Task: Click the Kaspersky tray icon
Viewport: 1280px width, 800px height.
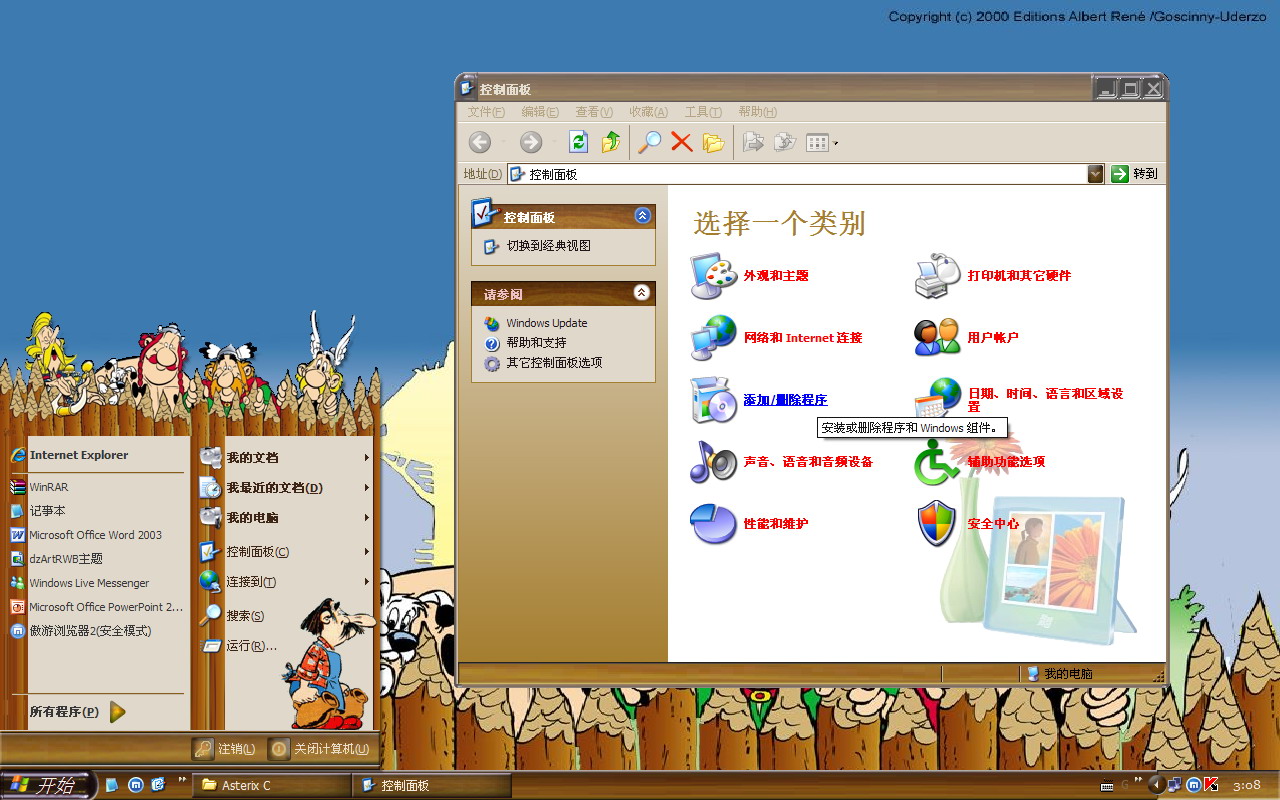Action: (1211, 785)
